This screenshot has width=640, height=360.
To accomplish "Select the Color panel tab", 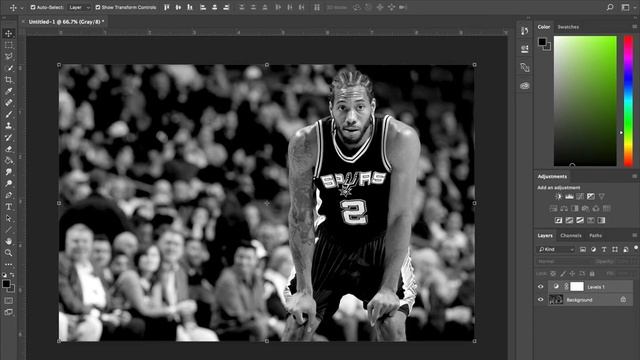I will pyautogui.click(x=544, y=27).
